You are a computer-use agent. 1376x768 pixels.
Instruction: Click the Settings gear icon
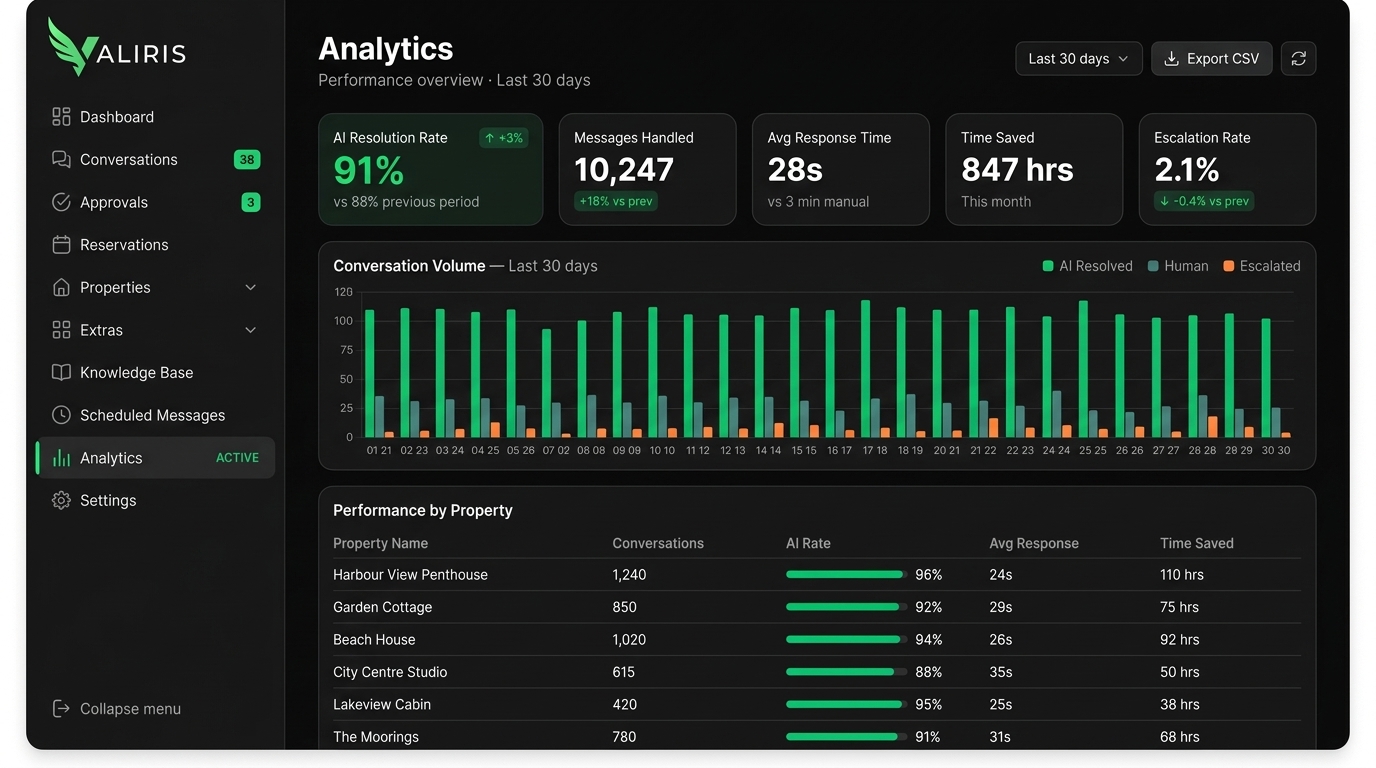[61, 501]
